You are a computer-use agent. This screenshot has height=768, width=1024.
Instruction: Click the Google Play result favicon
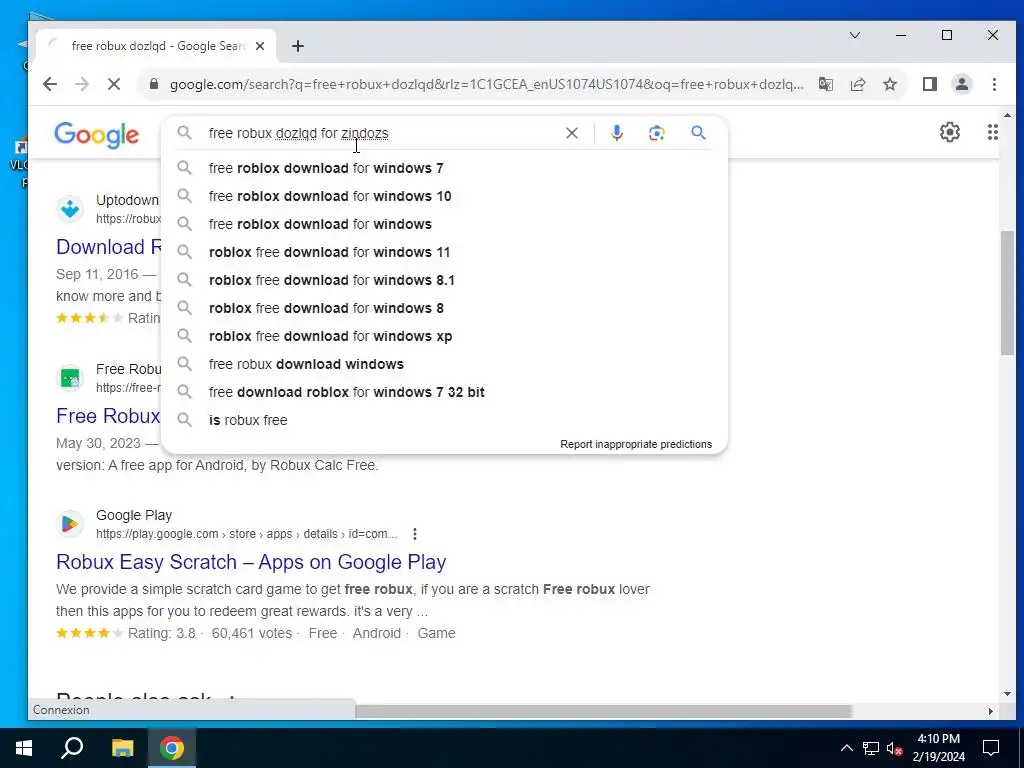pyautogui.click(x=70, y=524)
